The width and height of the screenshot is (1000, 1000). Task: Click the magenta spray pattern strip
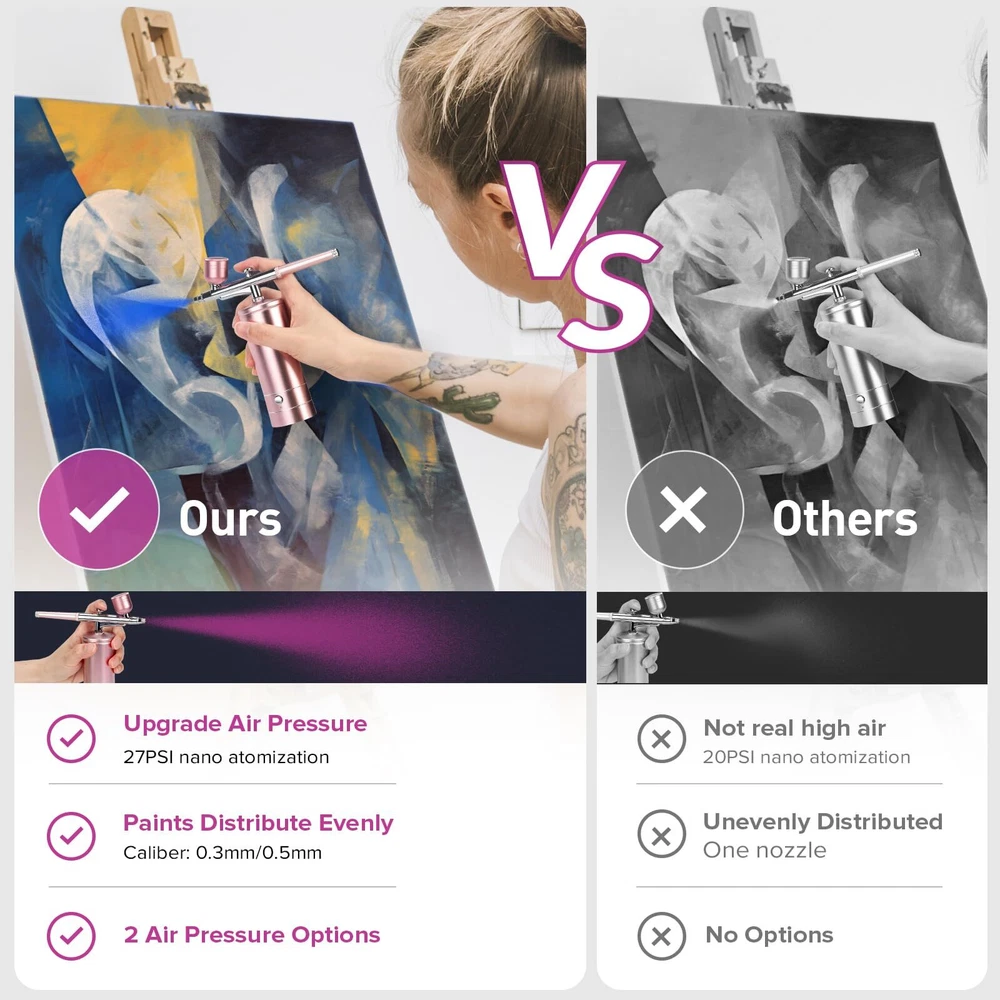tap(300, 637)
